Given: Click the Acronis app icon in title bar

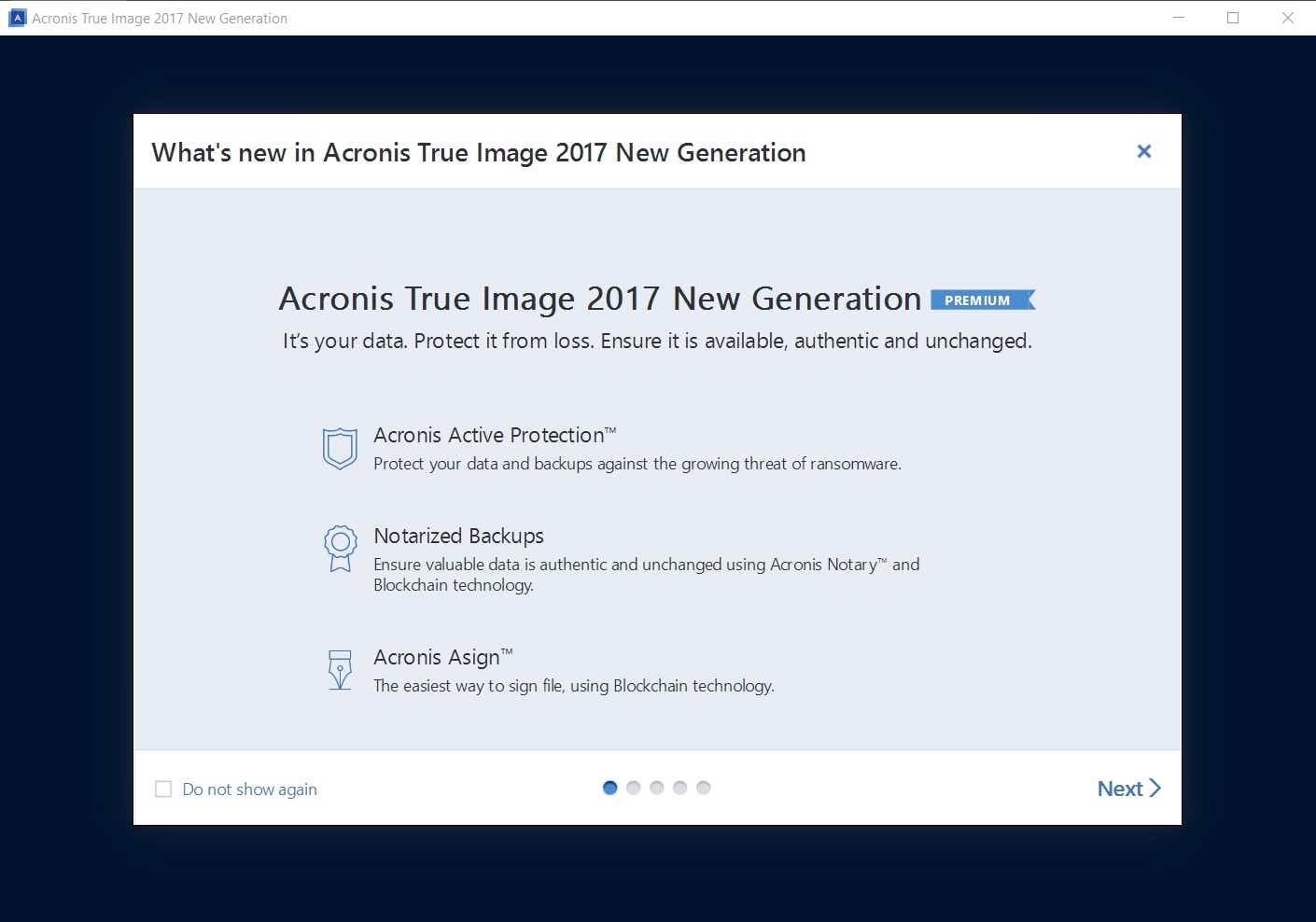Looking at the screenshot, I should (x=17, y=18).
